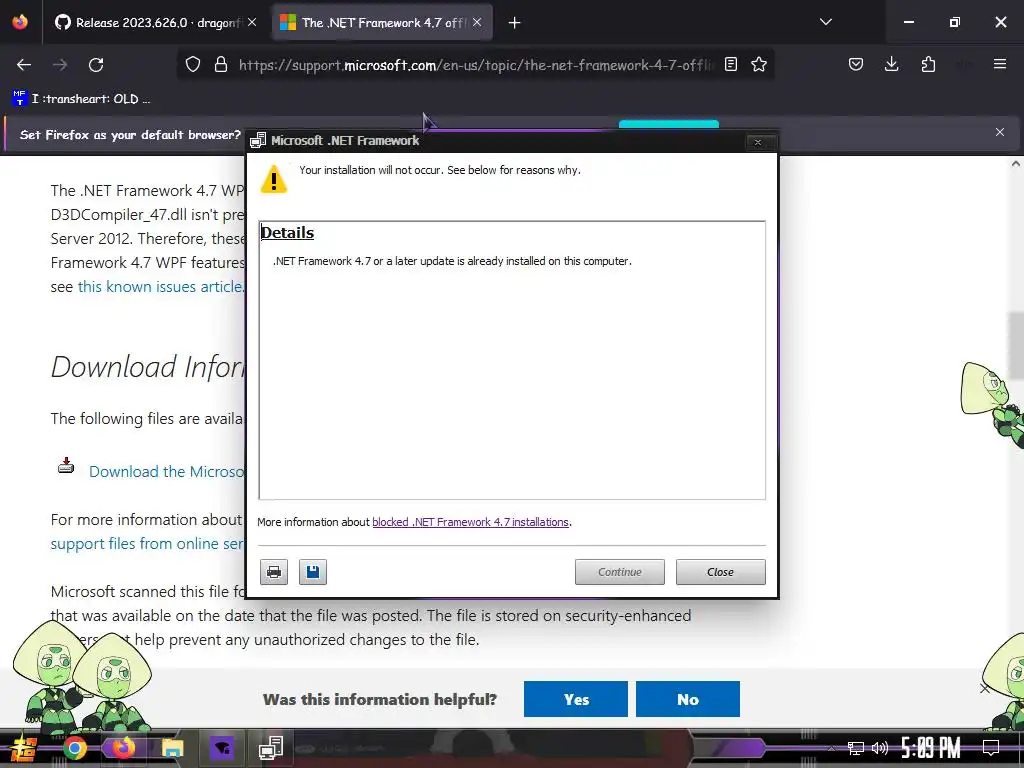Image resolution: width=1024 pixels, height=768 pixels.
Task: Click the purple app taskbar icon
Action: [x=222, y=748]
